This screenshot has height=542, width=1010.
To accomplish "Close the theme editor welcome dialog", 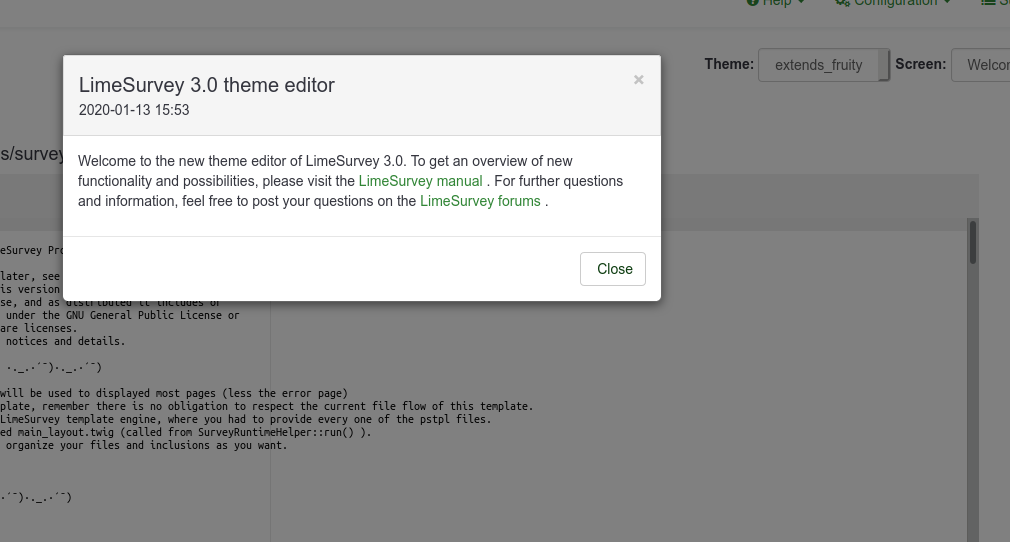I will pos(613,269).
